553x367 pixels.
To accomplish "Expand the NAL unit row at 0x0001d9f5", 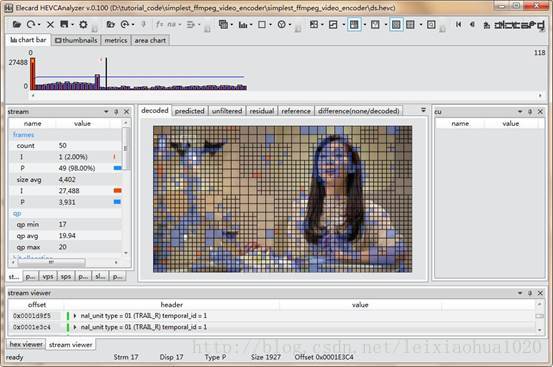I will [75, 316].
